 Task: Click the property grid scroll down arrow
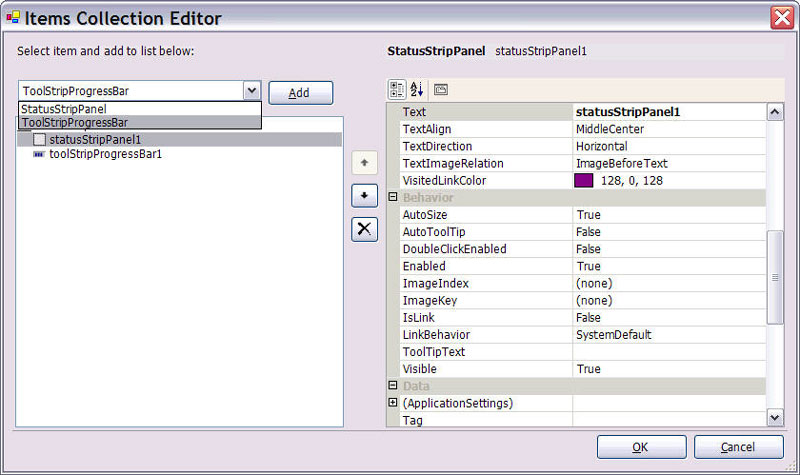[774, 417]
